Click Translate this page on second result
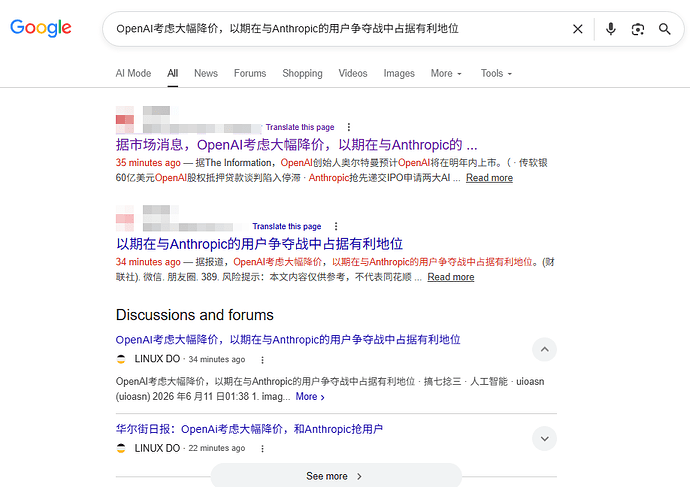This screenshot has width=690, height=487. [287, 226]
